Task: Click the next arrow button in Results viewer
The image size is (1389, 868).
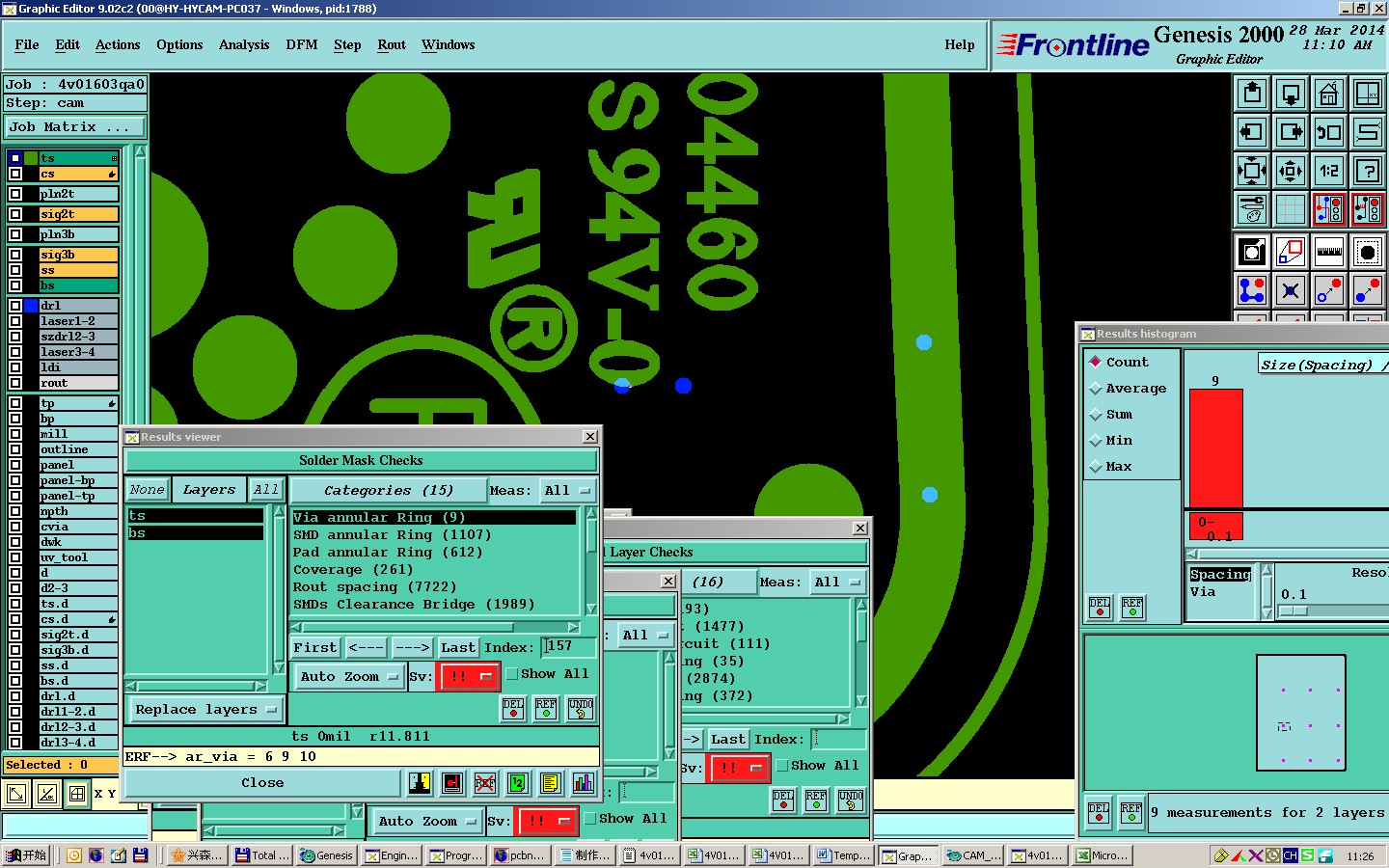Action: pos(412,648)
